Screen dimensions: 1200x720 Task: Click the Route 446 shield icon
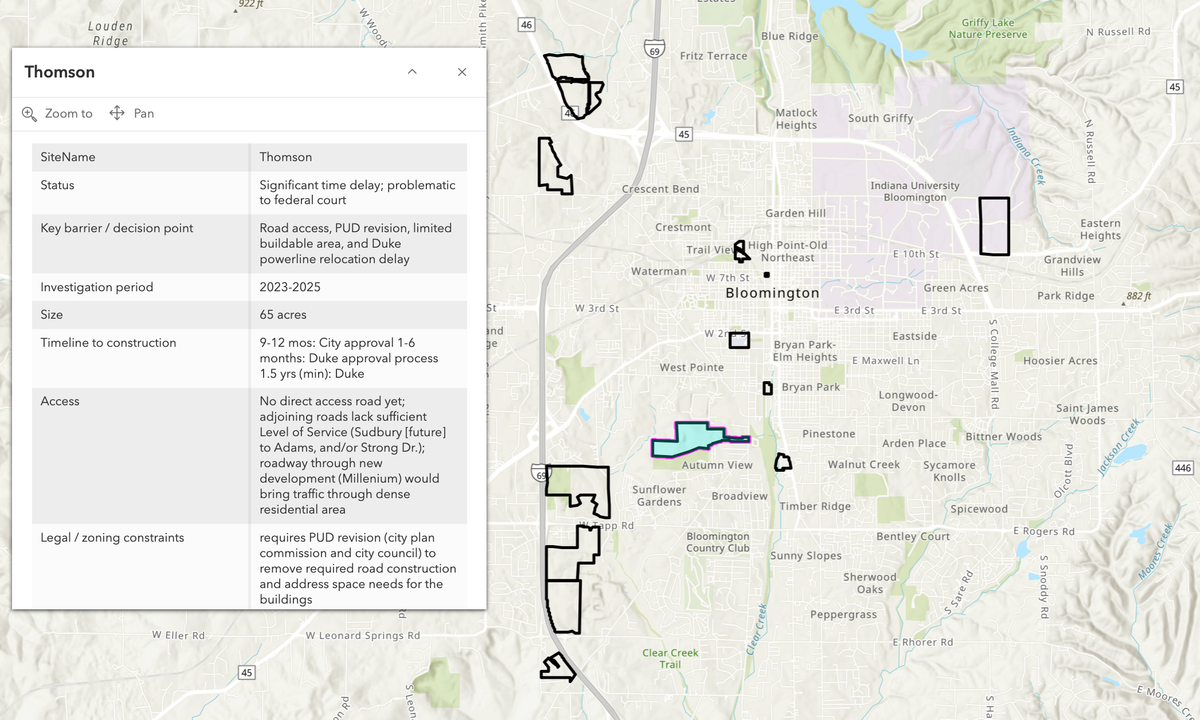(1182, 468)
